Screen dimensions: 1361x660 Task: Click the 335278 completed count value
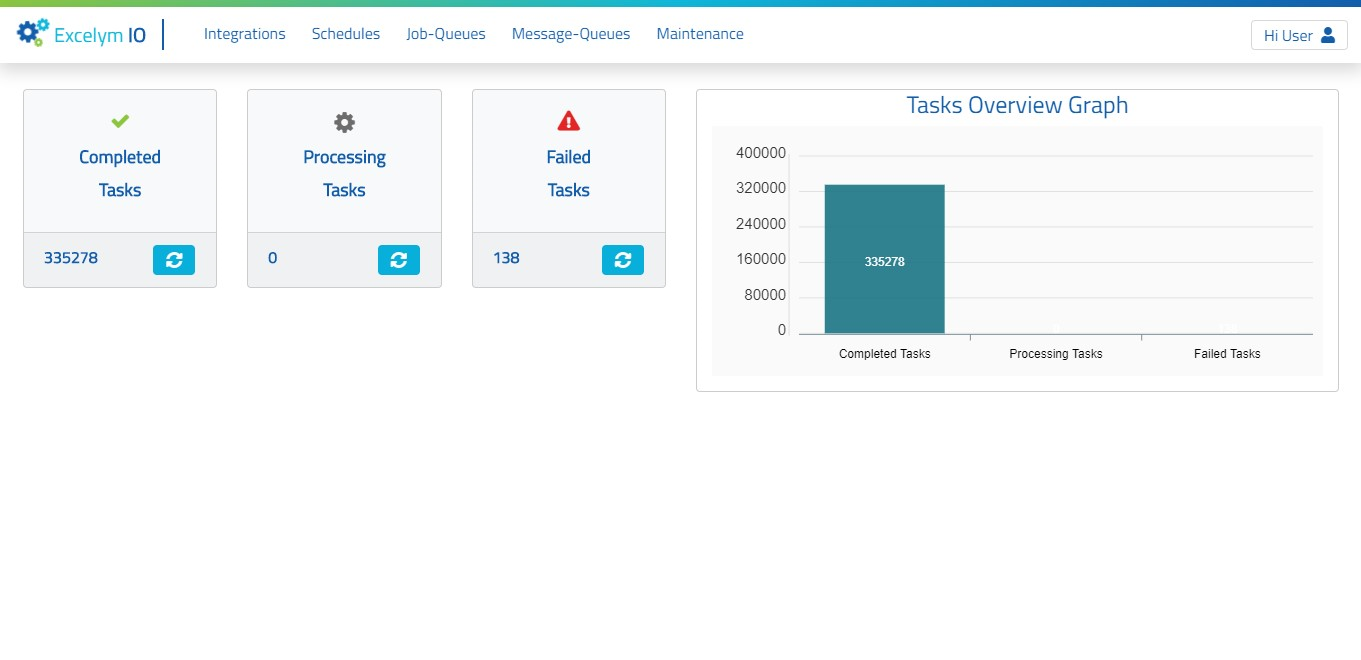click(71, 258)
